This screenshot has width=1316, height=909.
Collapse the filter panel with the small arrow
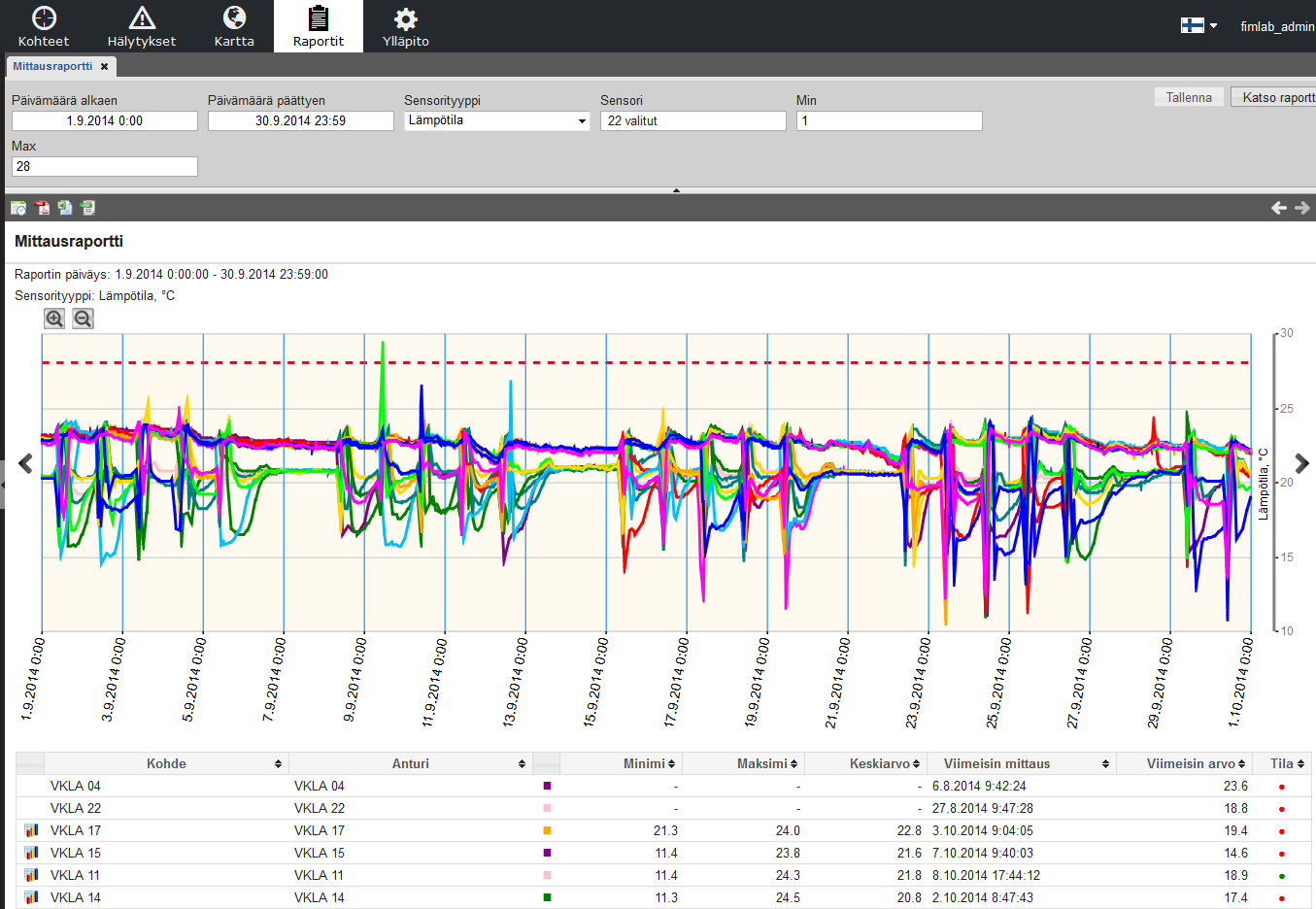tap(676, 190)
